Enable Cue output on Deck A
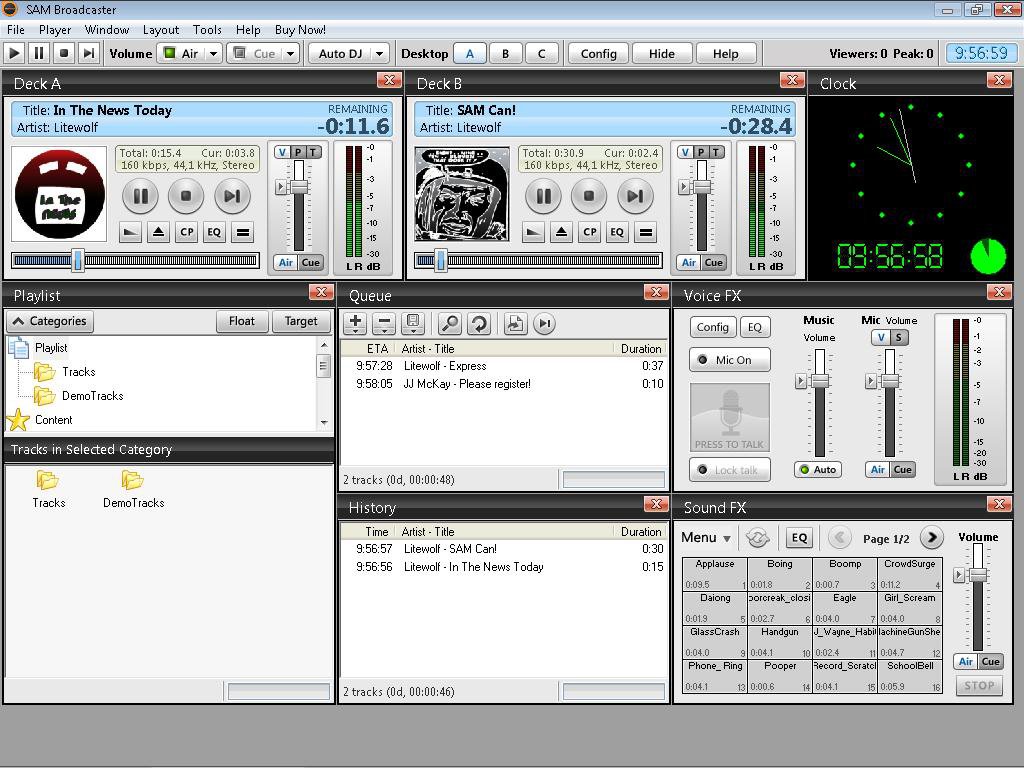The image size is (1024, 768). coord(310,263)
